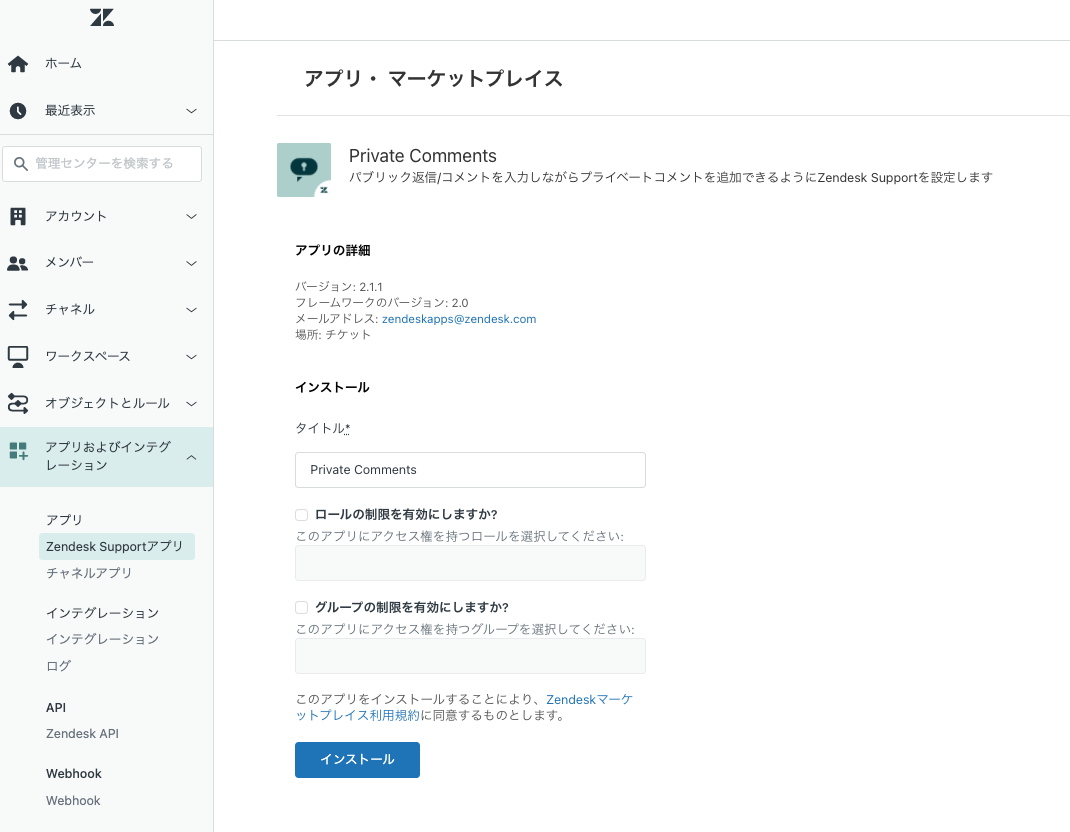Click the monitor icon for ワークスペース
The height and width of the screenshot is (832, 1070).
(x=18, y=357)
